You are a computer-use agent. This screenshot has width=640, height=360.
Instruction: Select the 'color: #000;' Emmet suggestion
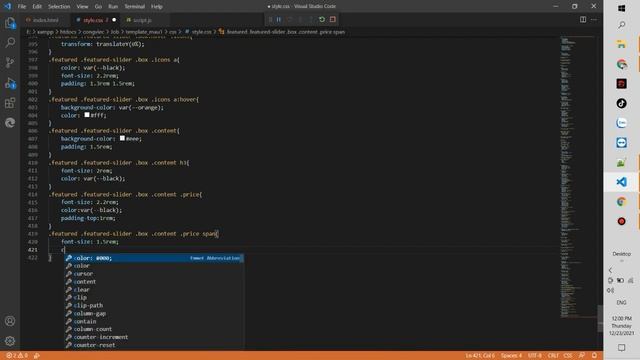154,258
